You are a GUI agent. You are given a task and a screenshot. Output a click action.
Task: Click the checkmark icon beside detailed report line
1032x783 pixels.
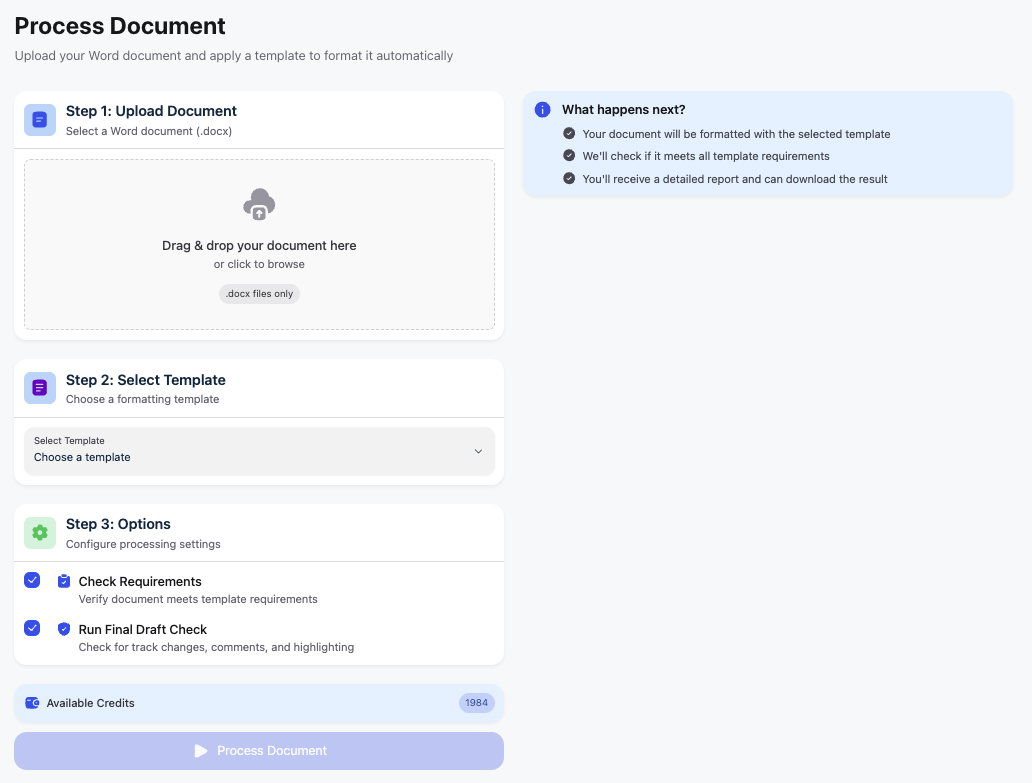point(569,179)
